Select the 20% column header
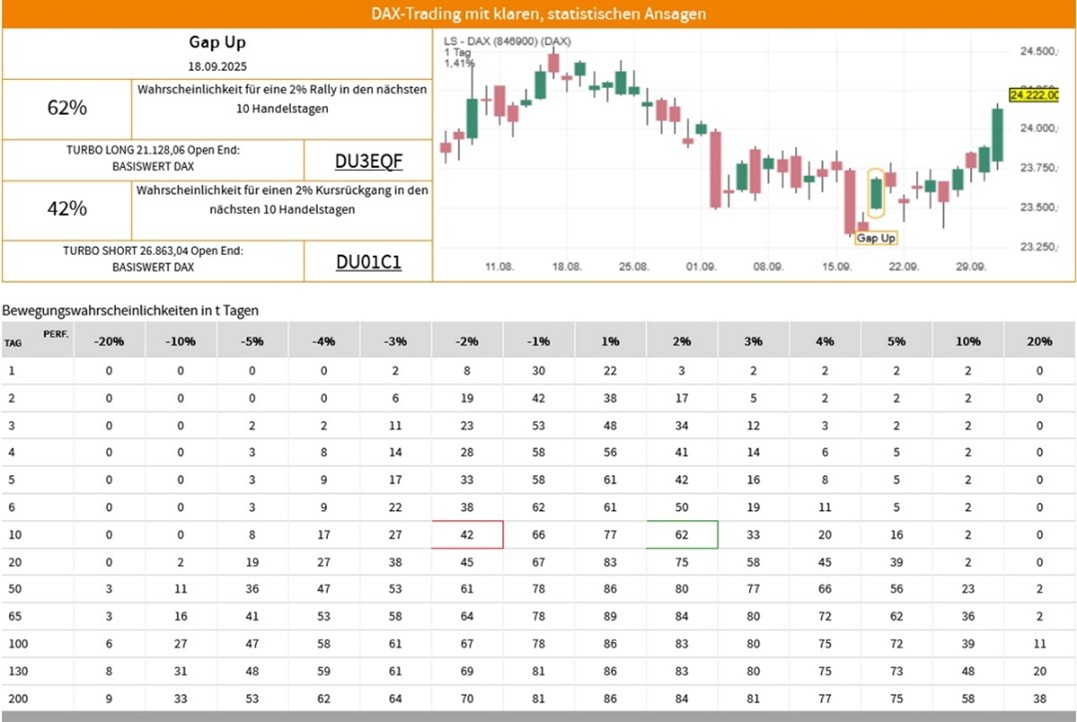Image resolution: width=1077 pixels, height=722 pixels. [x=1039, y=341]
